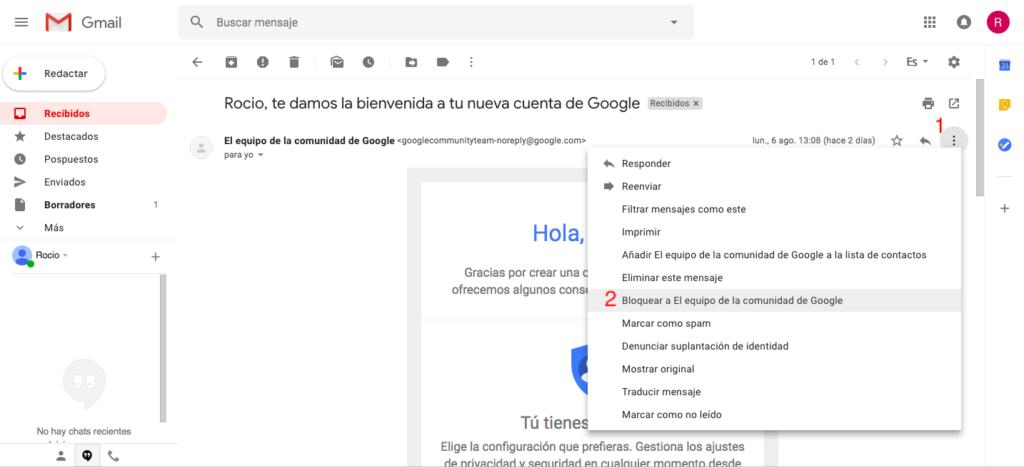Click sender name El equipo de la comunidad

tap(309, 140)
